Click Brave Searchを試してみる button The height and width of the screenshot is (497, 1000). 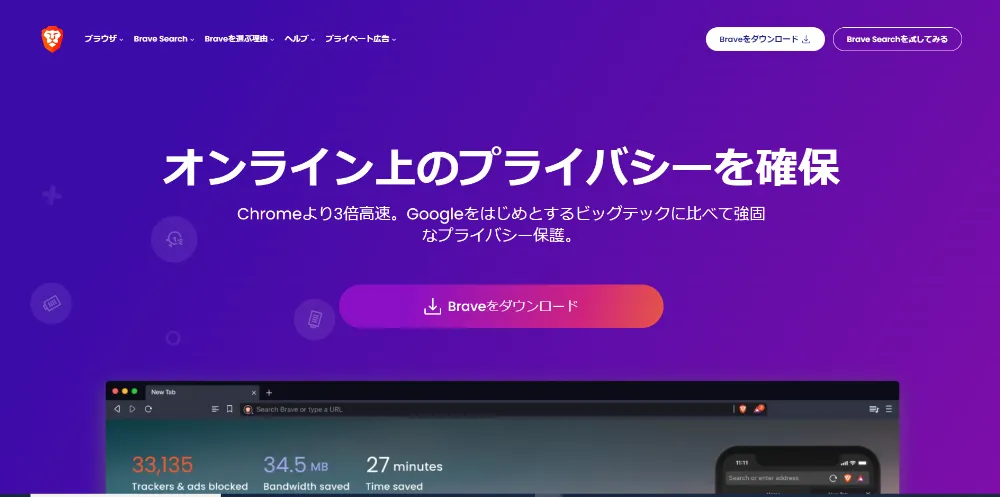pos(897,39)
